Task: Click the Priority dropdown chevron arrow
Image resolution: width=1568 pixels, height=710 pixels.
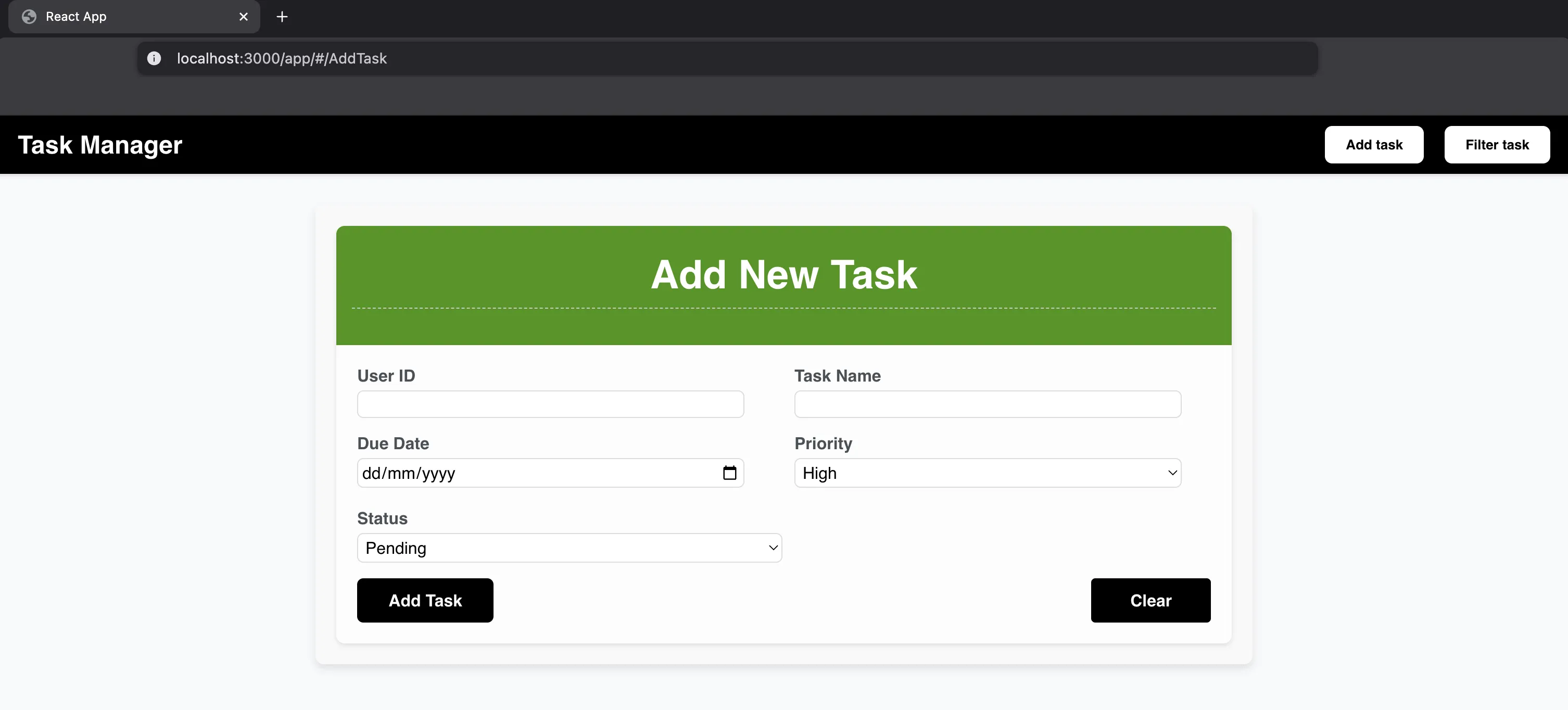Action: tap(1172, 473)
